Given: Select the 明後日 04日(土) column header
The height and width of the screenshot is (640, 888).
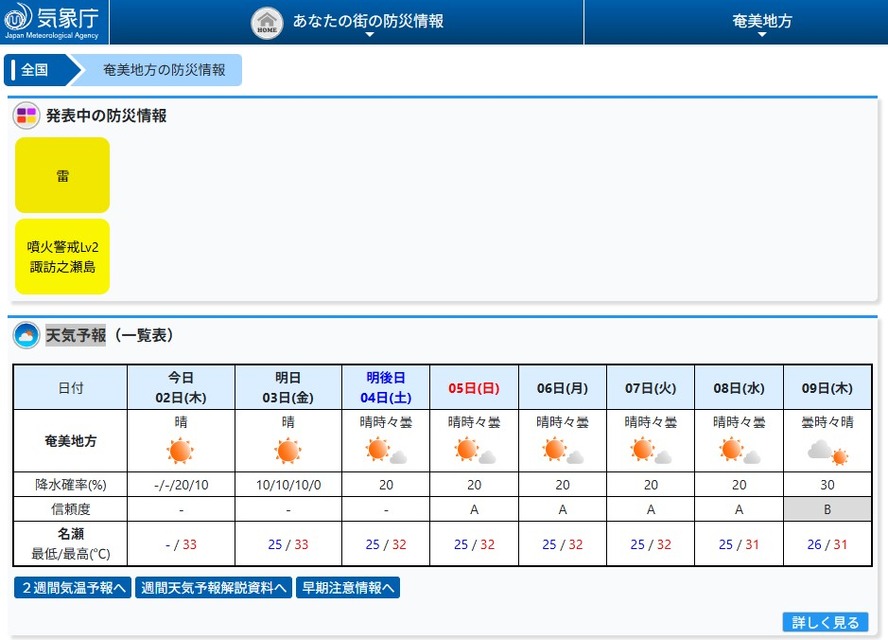Looking at the screenshot, I should [386, 387].
